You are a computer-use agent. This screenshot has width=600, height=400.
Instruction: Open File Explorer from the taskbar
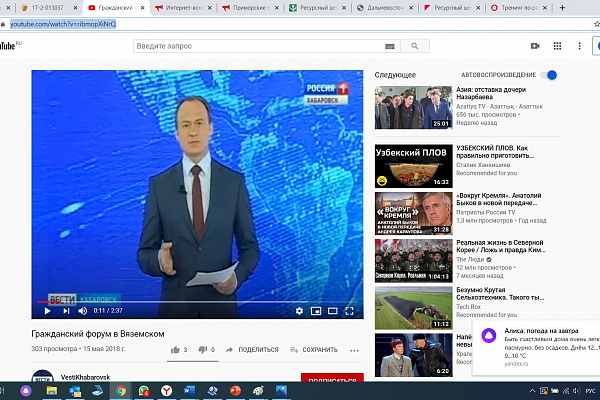point(52,391)
